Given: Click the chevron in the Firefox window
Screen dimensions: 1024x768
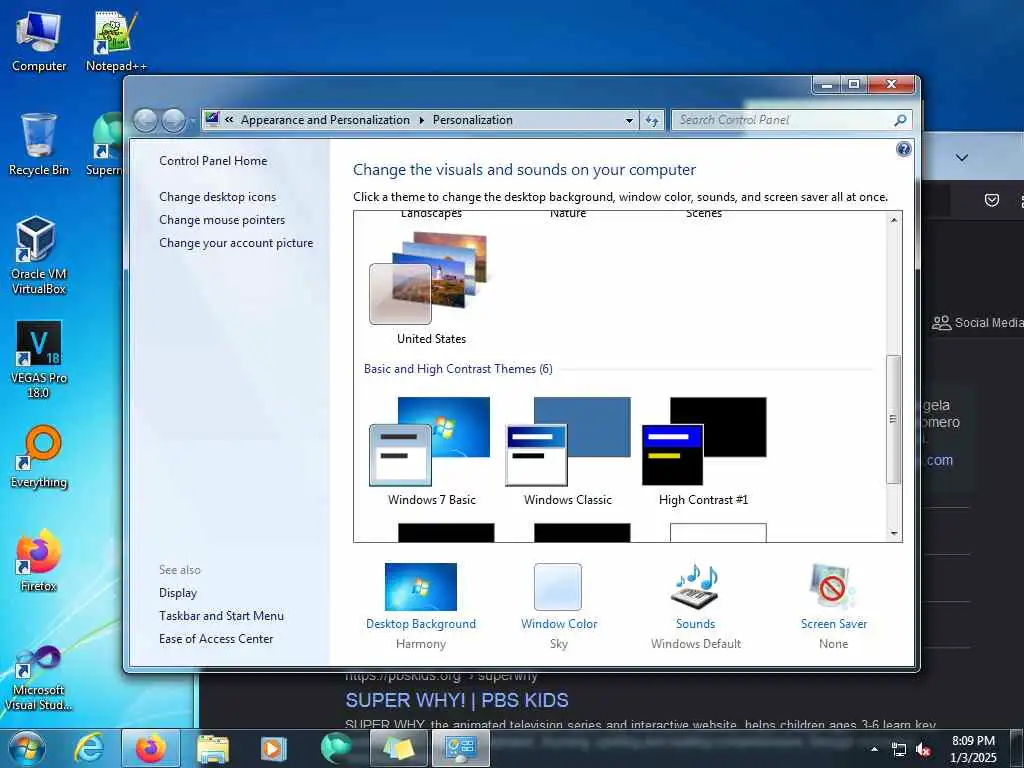Looking at the screenshot, I should 961,157.
